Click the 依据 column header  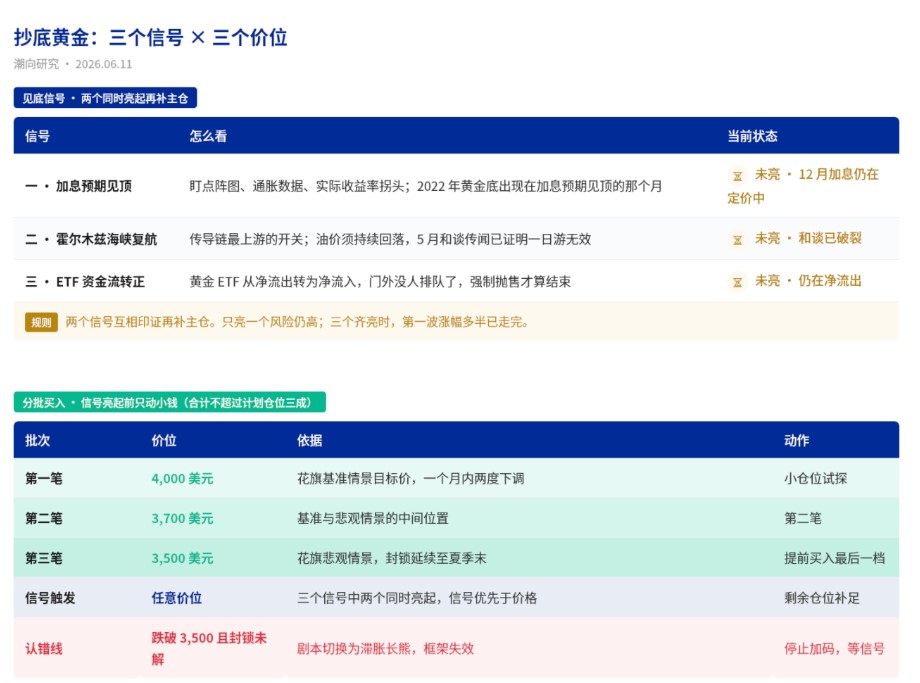point(309,441)
